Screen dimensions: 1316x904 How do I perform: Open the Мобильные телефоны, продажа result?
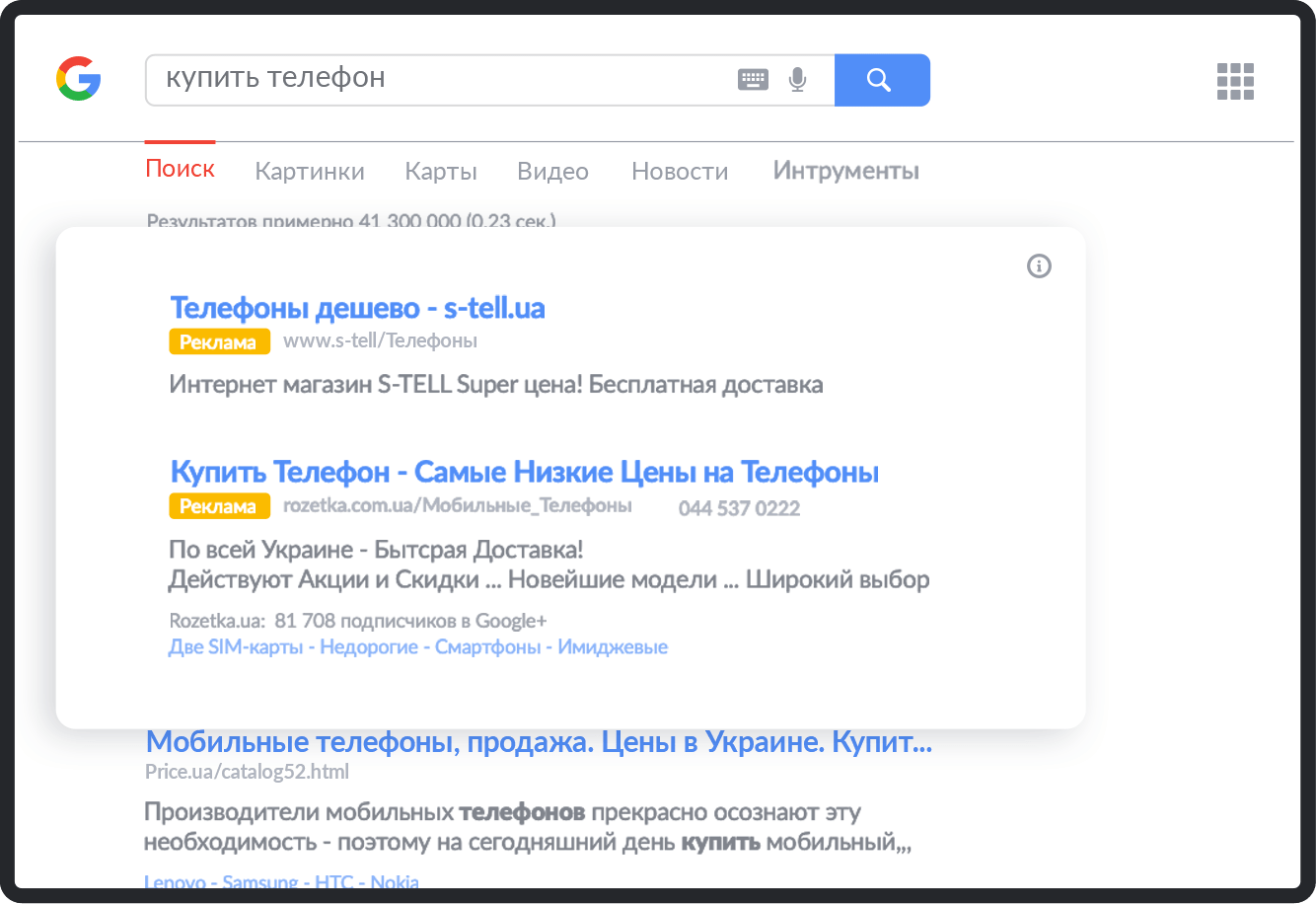538,741
